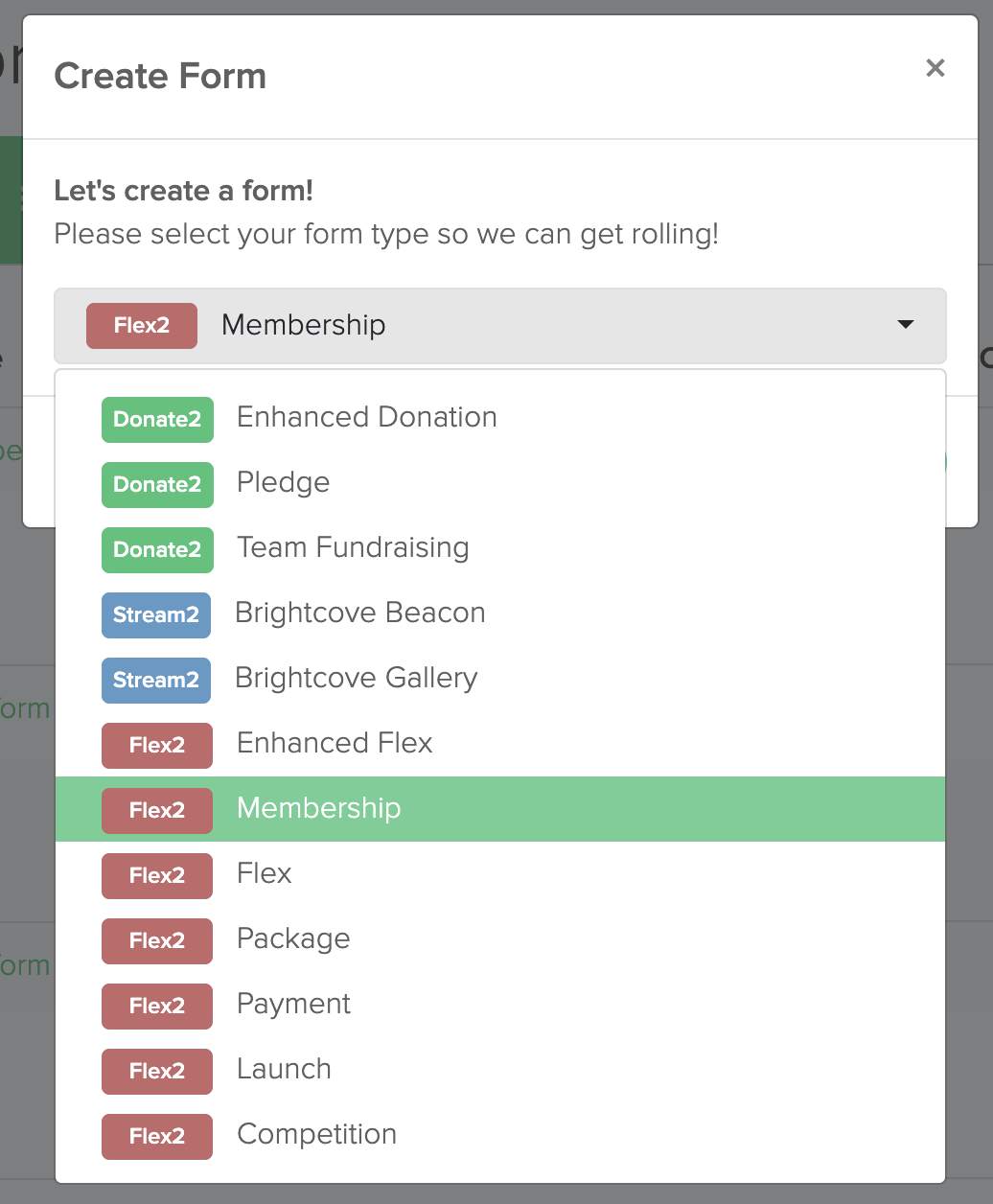Choose Brightcove Gallery option
The height and width of the screenshot is (1204, 993).
point(356,679)
